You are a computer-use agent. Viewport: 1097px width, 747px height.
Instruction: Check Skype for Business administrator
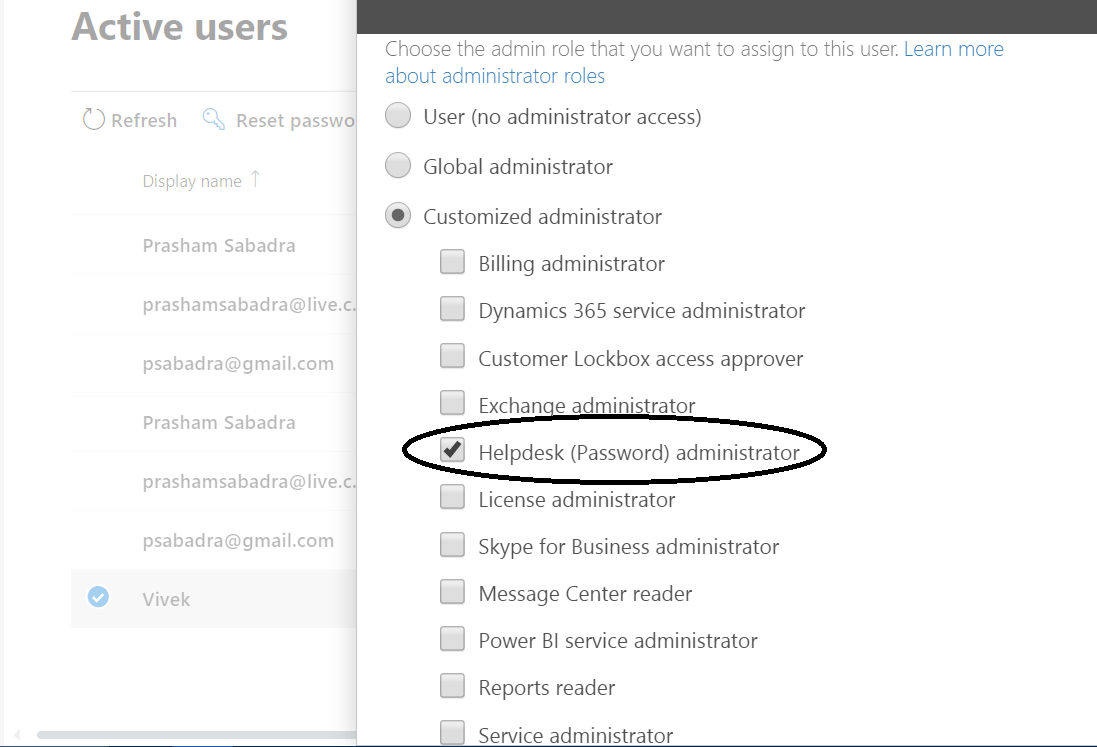coord(452,544)
